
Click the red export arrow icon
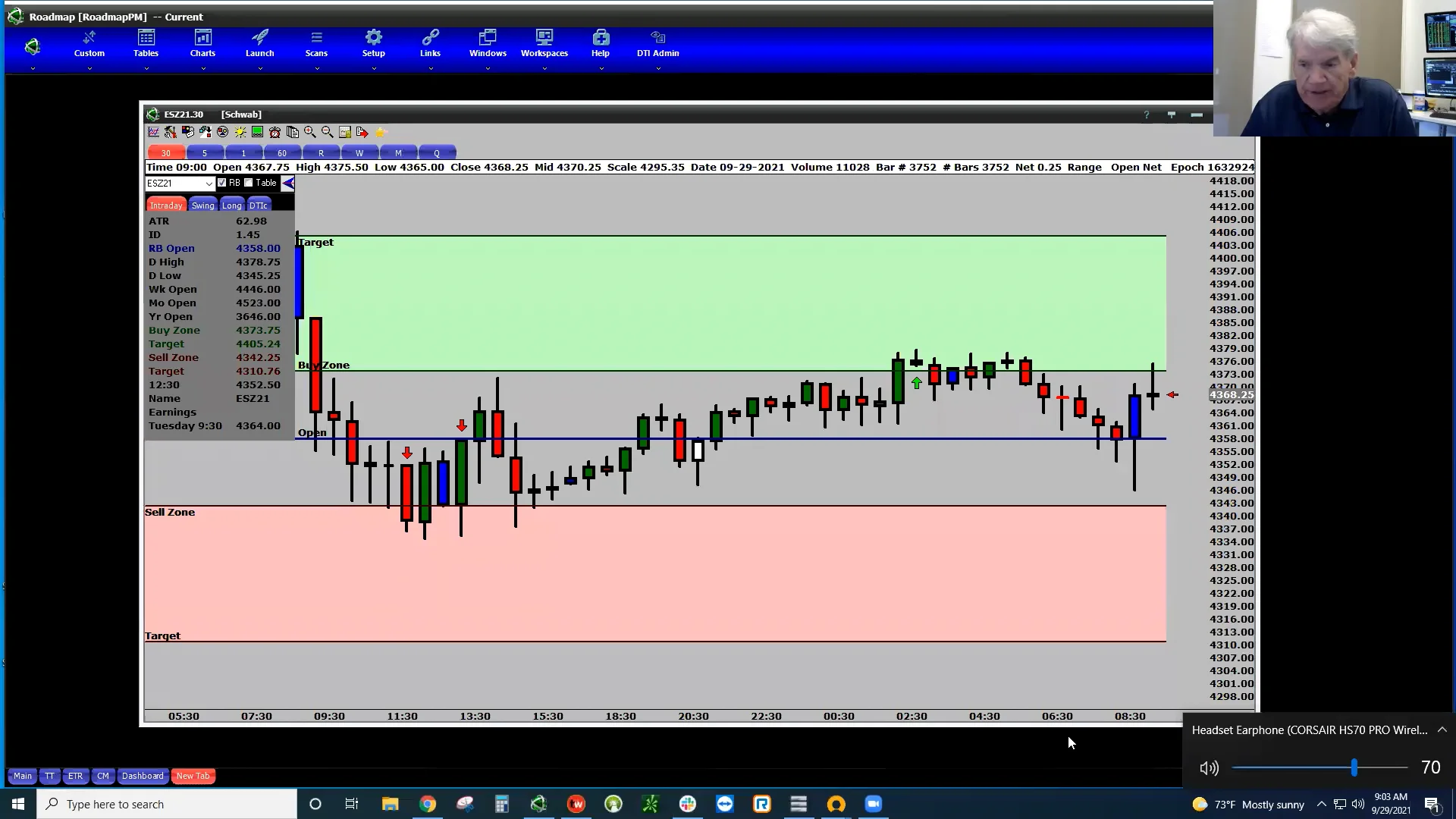click(362, 132)
